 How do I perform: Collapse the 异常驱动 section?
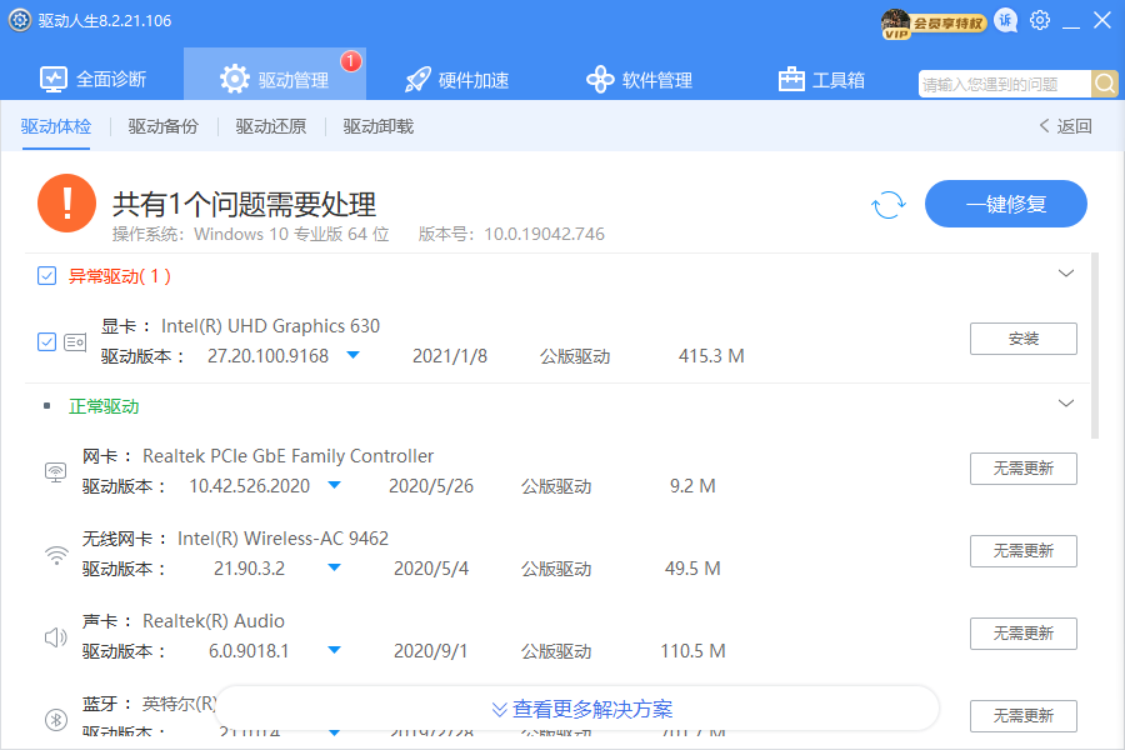click(x=1066, y=273)
